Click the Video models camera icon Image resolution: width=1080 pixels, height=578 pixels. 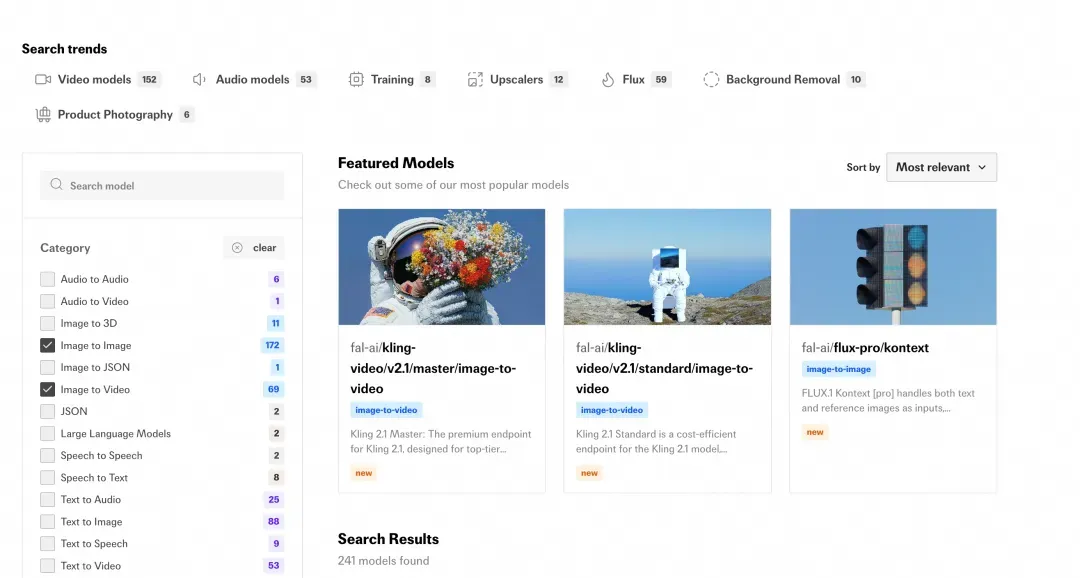point(43,79)
